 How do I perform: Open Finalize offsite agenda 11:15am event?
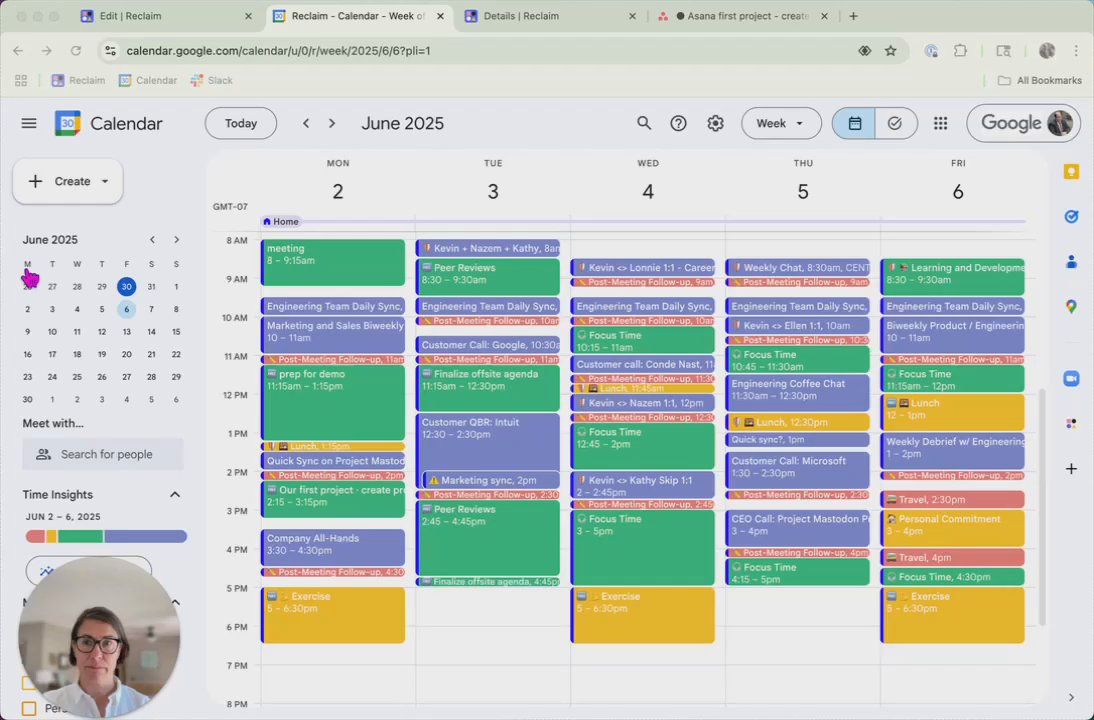[488, 388]
